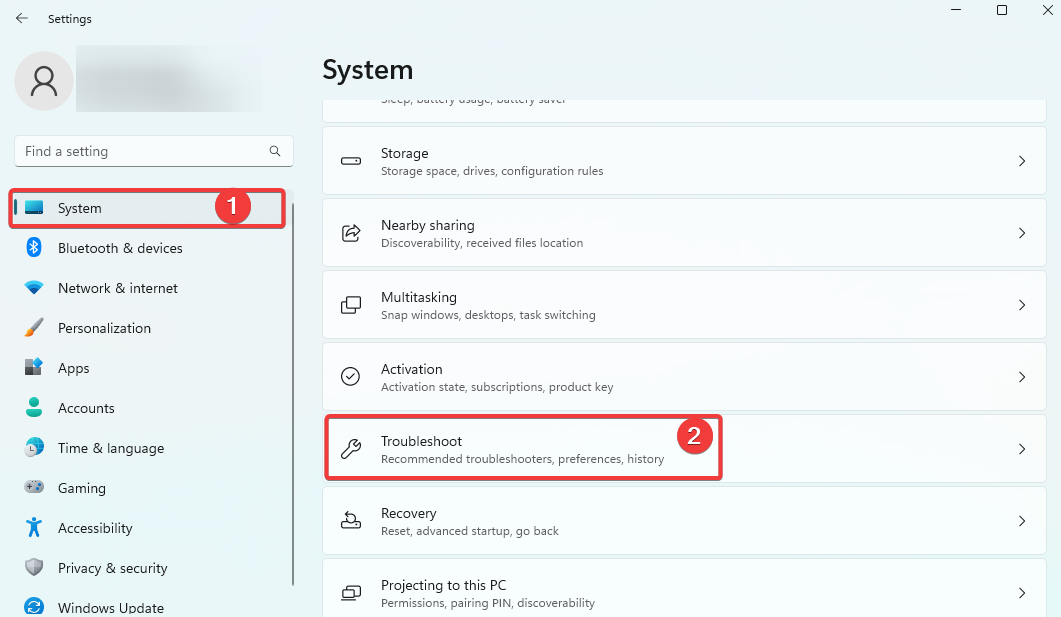The image size is (1061, 617).
Task: Click the Activation row chevron
Action: click(x=1022, y=377)
